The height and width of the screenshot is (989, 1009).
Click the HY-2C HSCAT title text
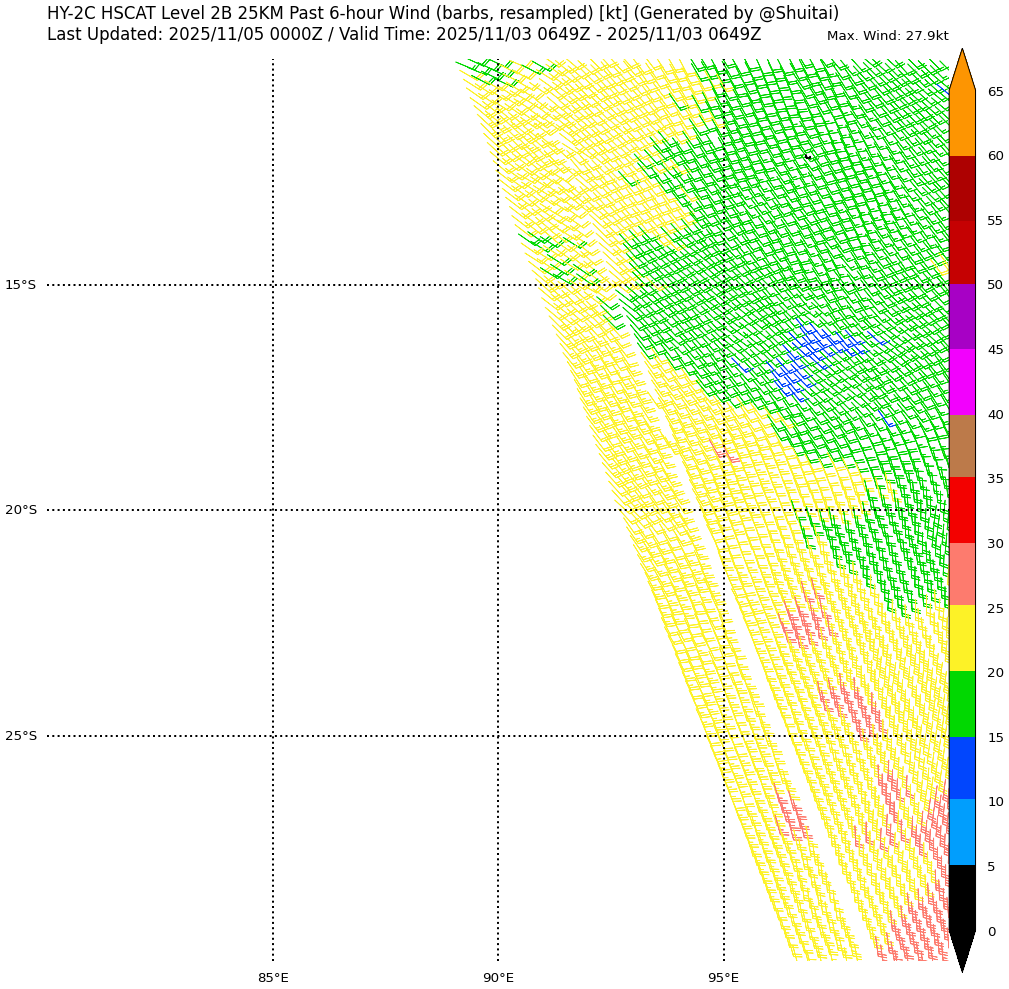[x=442, y=13]
